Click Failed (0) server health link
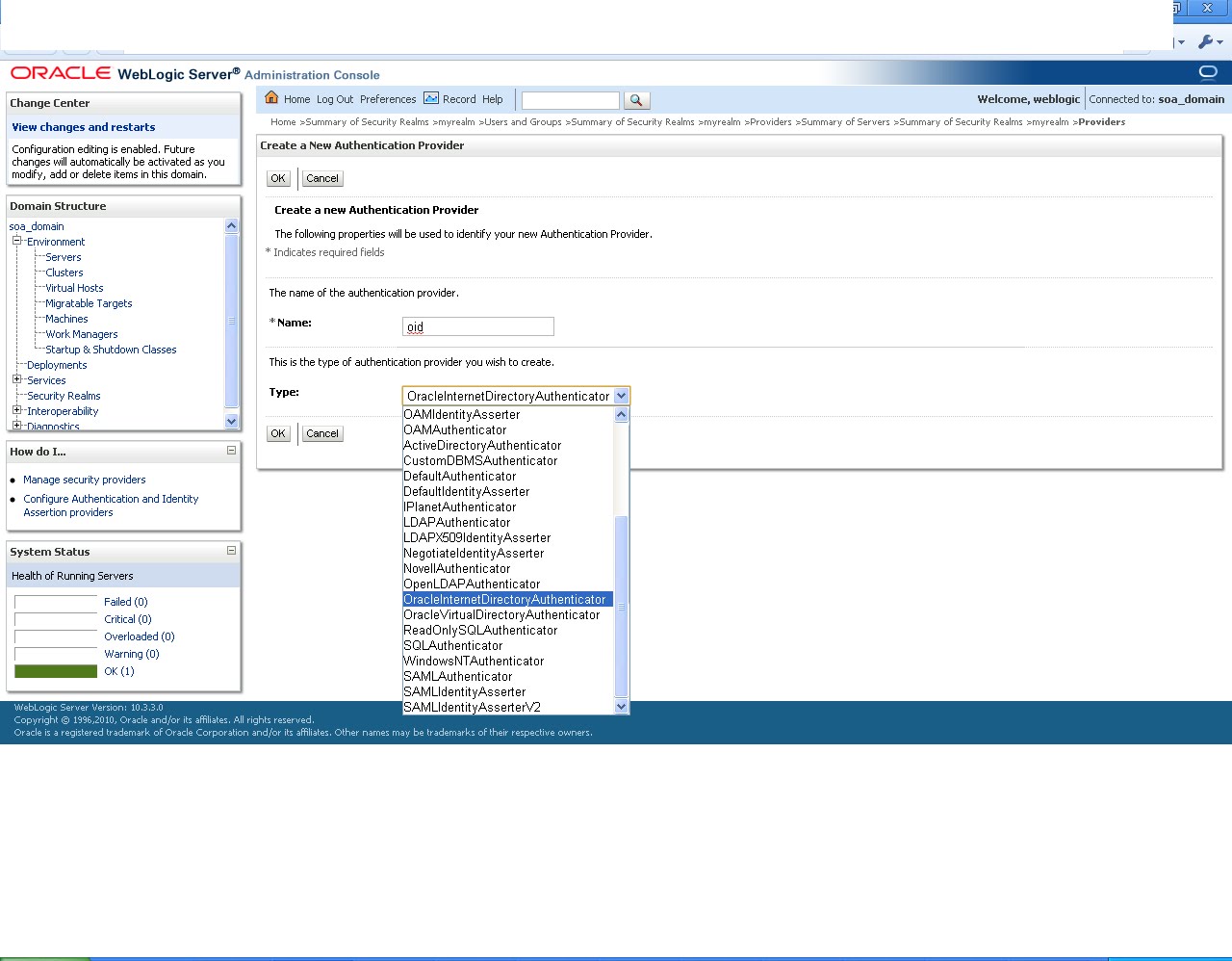This screenshot has height=961, width=1232. coord(126,602)
